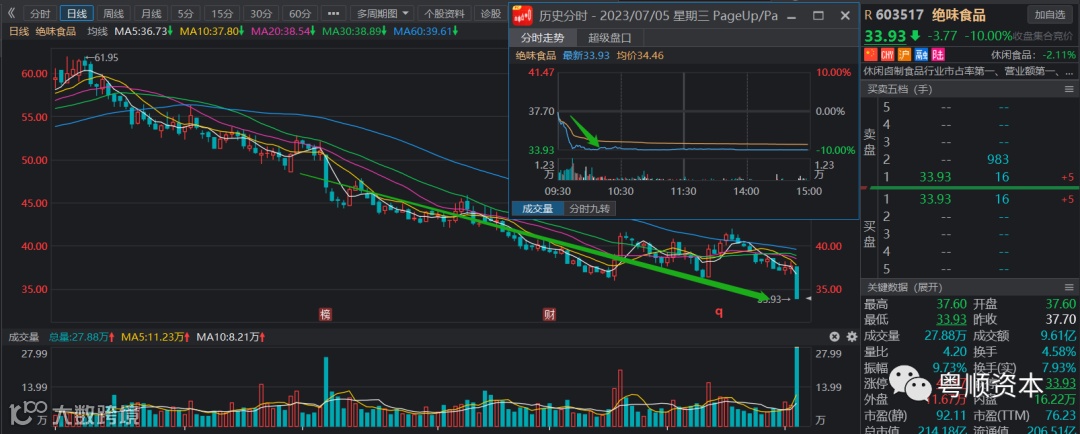Click the red q marker on chart
The width and height of the screenshot is (1080, 434).
point(718,313)
